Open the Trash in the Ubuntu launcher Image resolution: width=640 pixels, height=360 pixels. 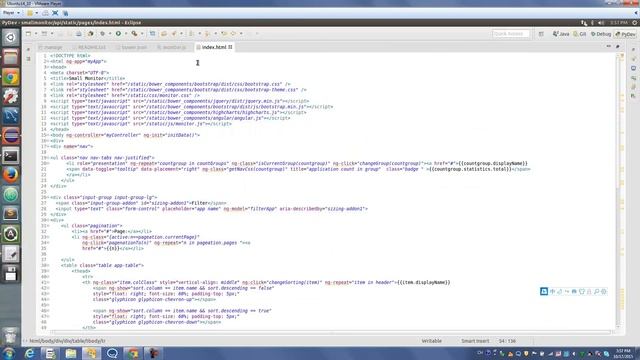coord(11,336)
